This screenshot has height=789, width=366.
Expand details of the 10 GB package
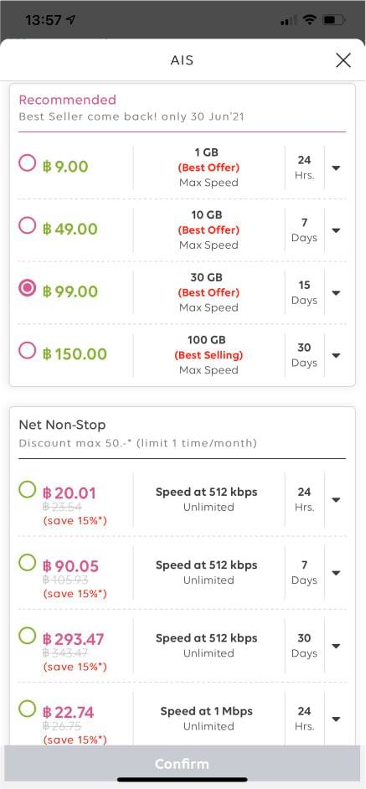[336, 230]
